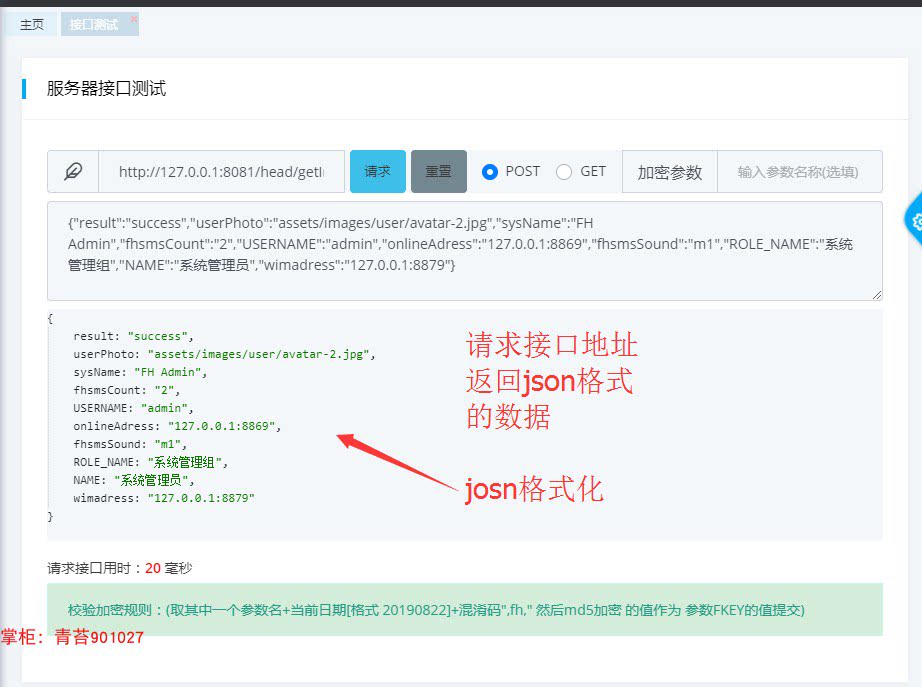Open the settings gear on right edge
Image resolution: width=922 pixels, height=687 pixels.
[915, 221]
